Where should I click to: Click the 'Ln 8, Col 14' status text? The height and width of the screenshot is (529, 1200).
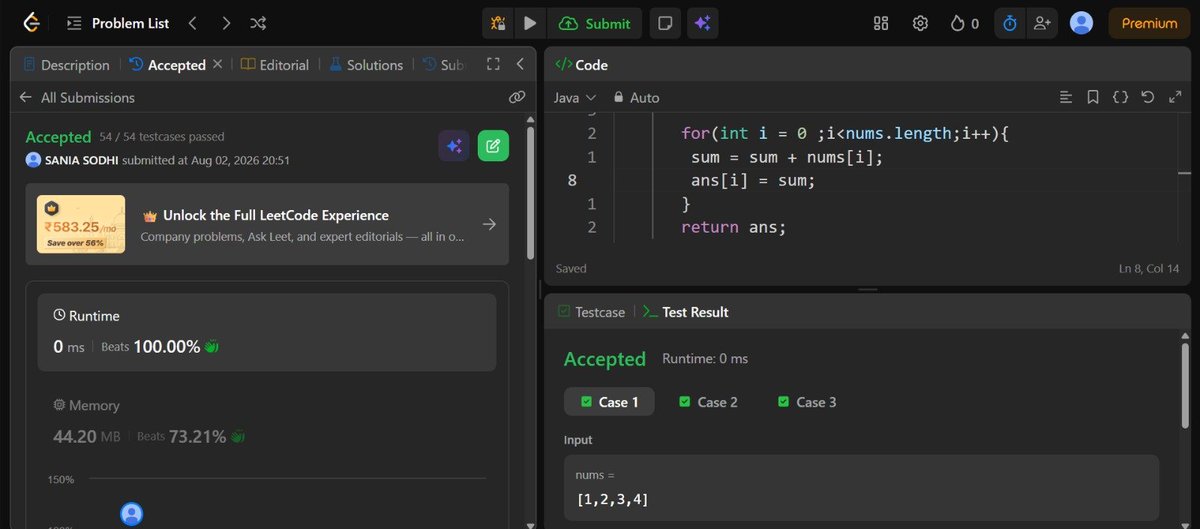(x=1151, y=269)
